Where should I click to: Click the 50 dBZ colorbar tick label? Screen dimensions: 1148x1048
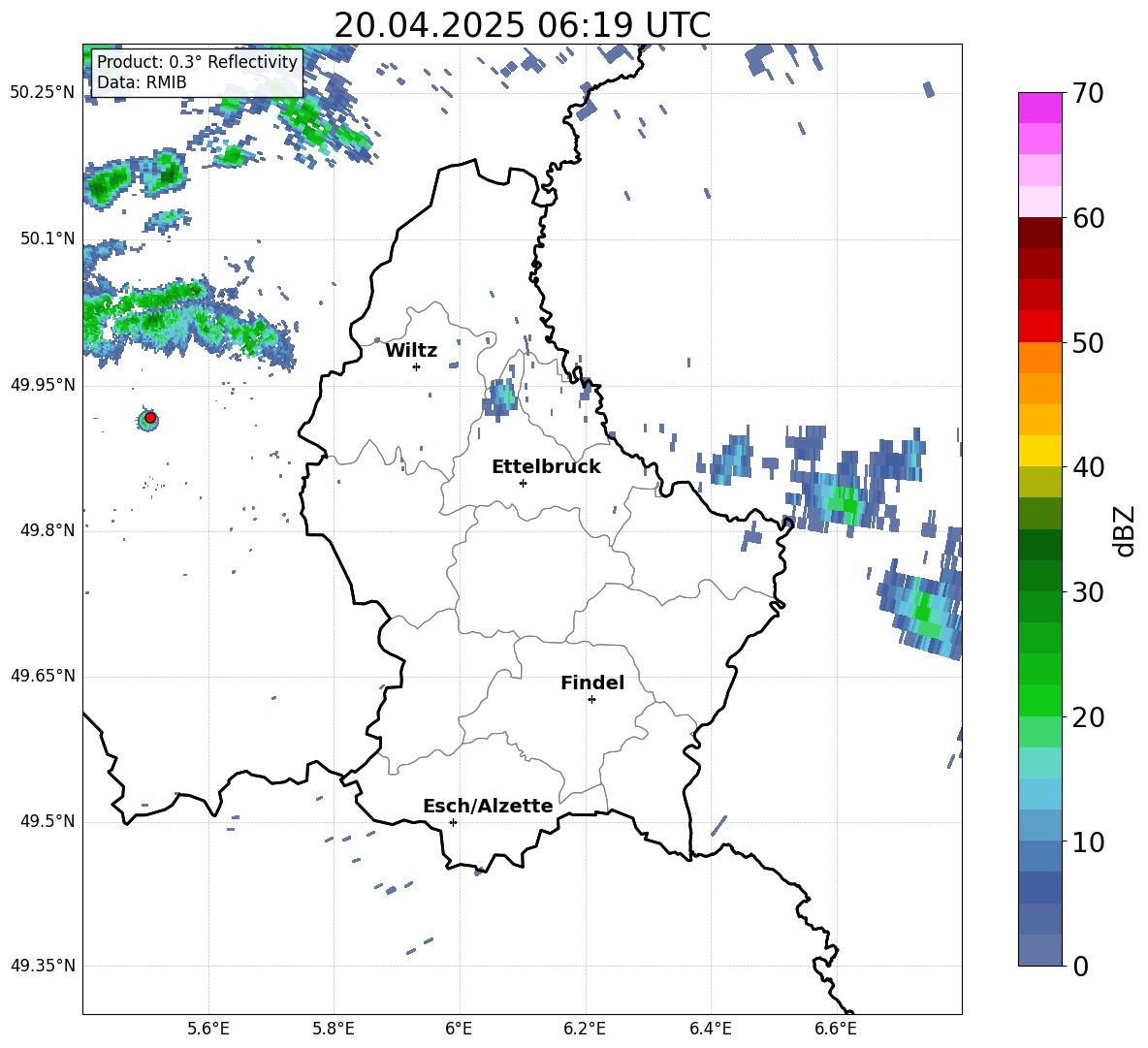tap(1088, 342)
